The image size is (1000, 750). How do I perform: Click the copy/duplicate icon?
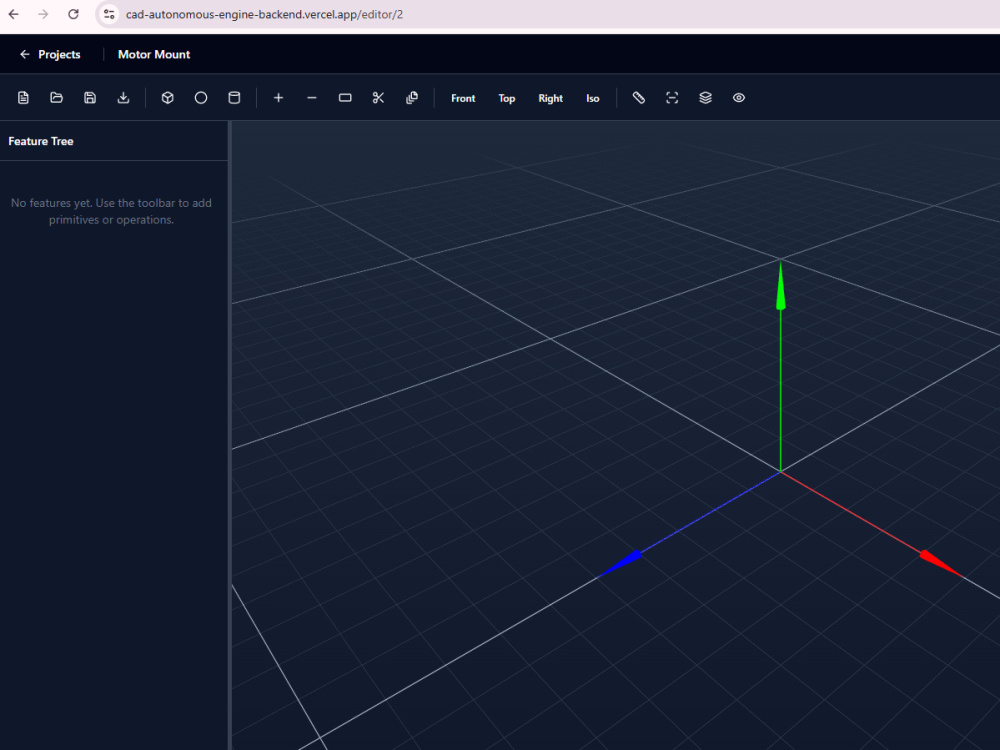pyautogui.click(x=412, y=98)
